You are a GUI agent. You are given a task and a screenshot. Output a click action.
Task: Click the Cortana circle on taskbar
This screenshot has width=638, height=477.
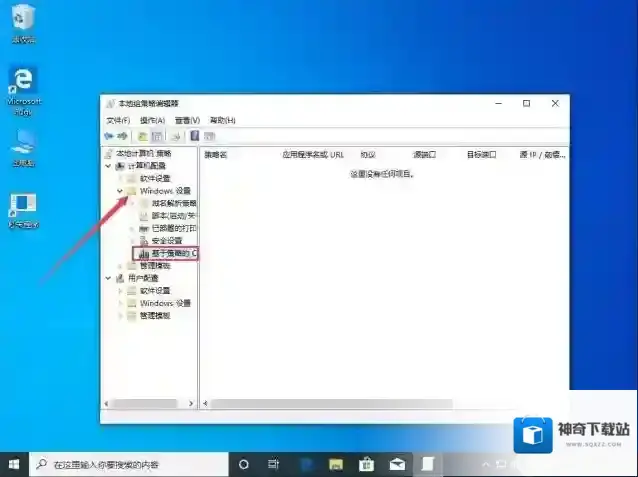[243, 465]
